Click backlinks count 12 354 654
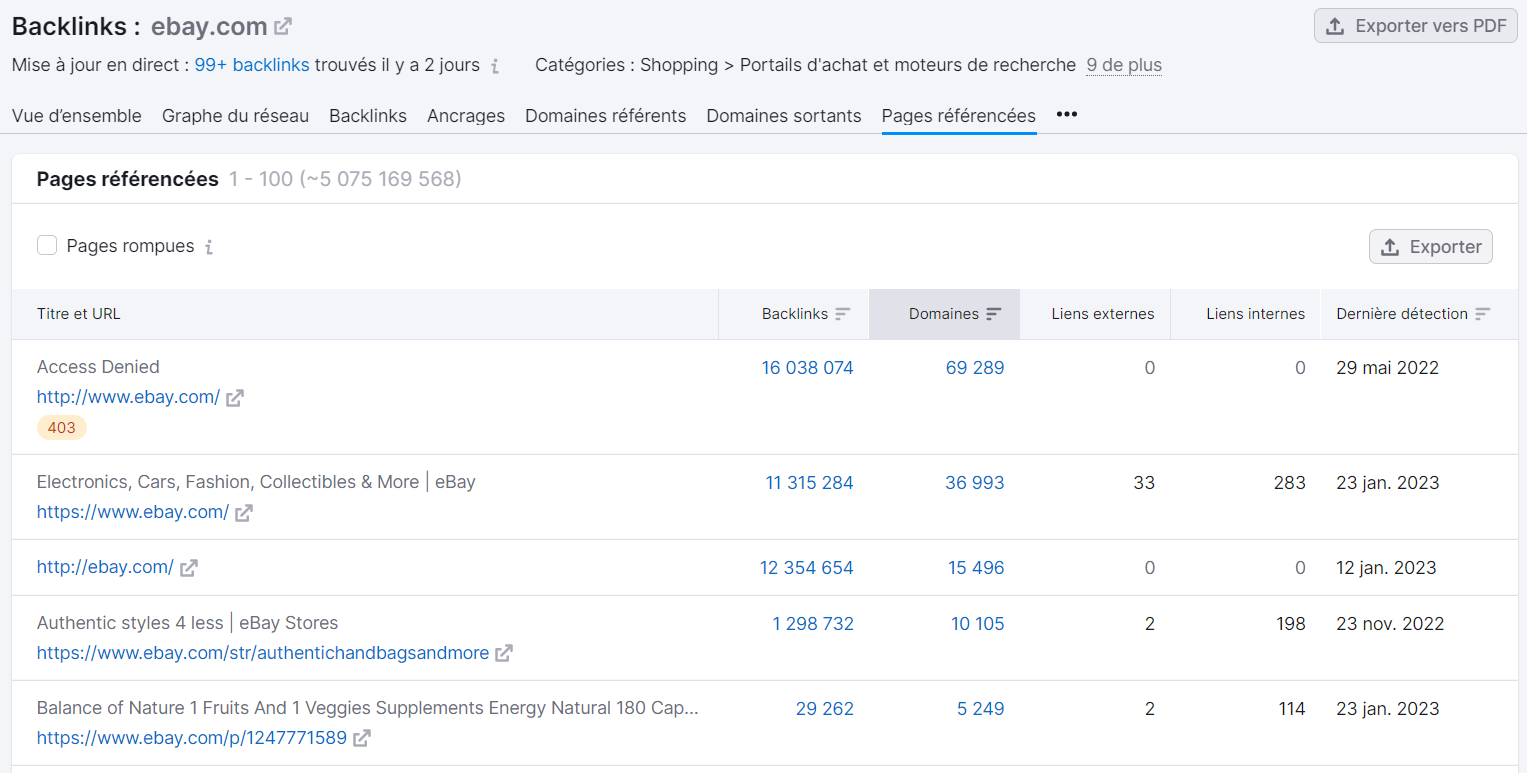This screenshot has width=1527, height=773. click(x=807, y=568)
